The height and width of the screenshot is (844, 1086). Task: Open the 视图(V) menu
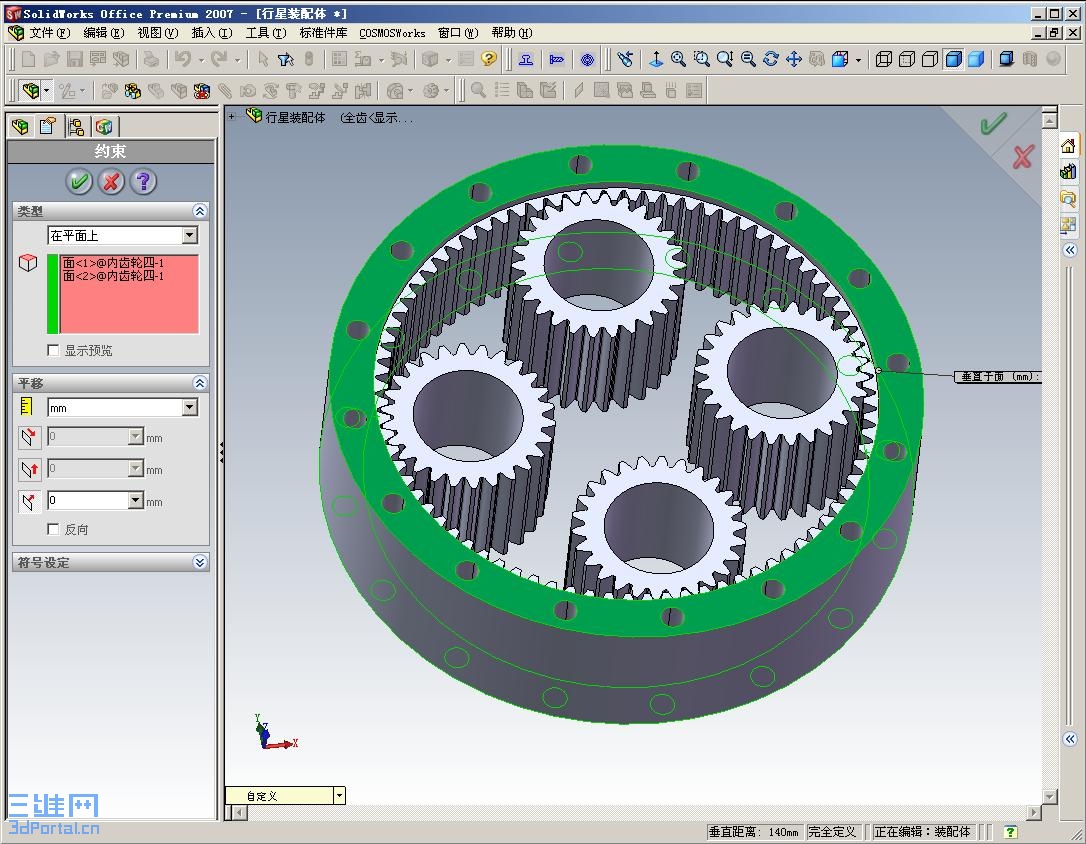click(x=158, y=33)
